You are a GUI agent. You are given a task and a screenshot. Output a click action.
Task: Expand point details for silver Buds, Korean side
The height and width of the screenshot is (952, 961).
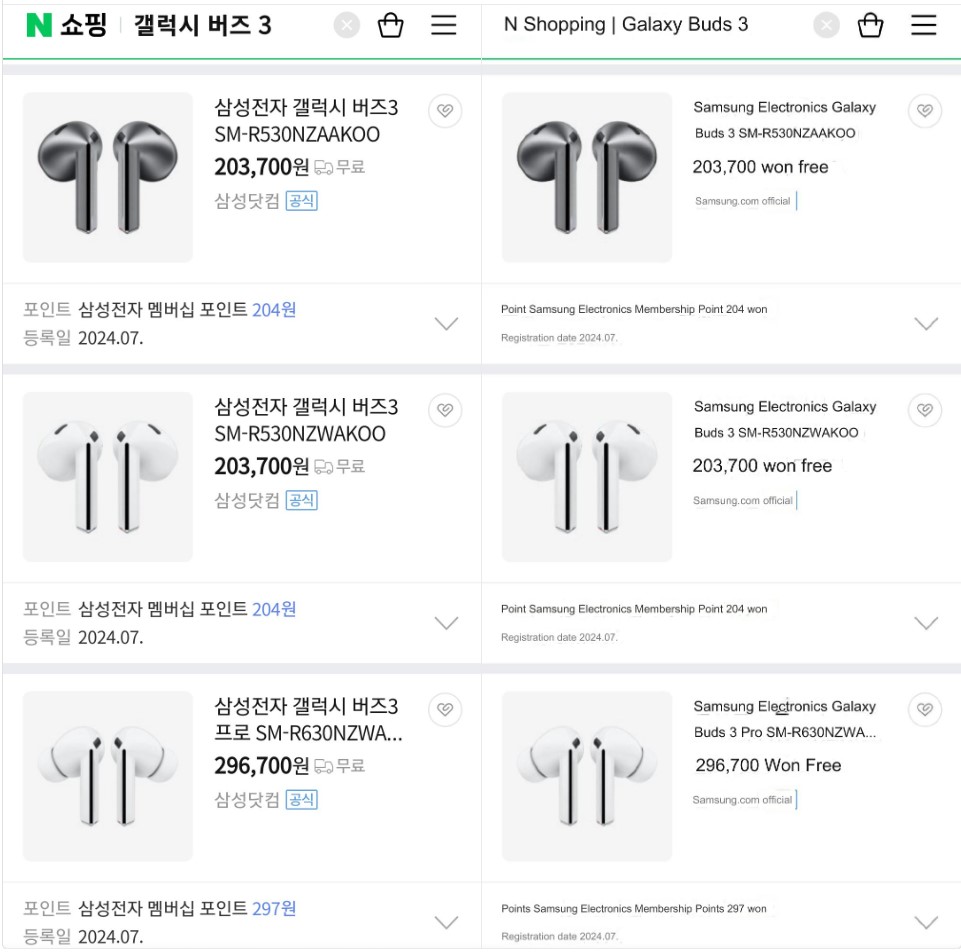click(x=446, y=323)
